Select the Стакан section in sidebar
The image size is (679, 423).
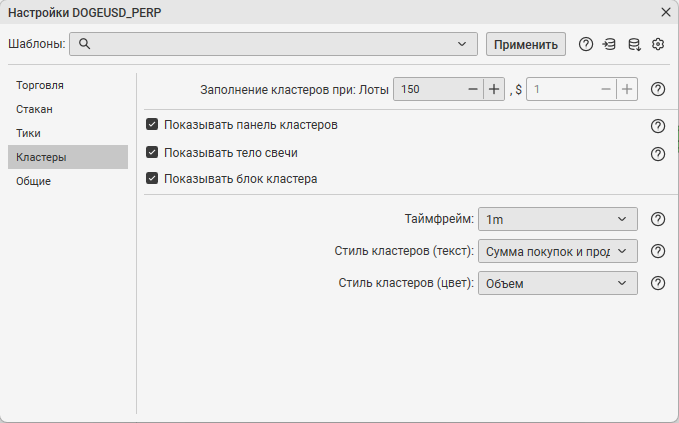pos(34,109)
